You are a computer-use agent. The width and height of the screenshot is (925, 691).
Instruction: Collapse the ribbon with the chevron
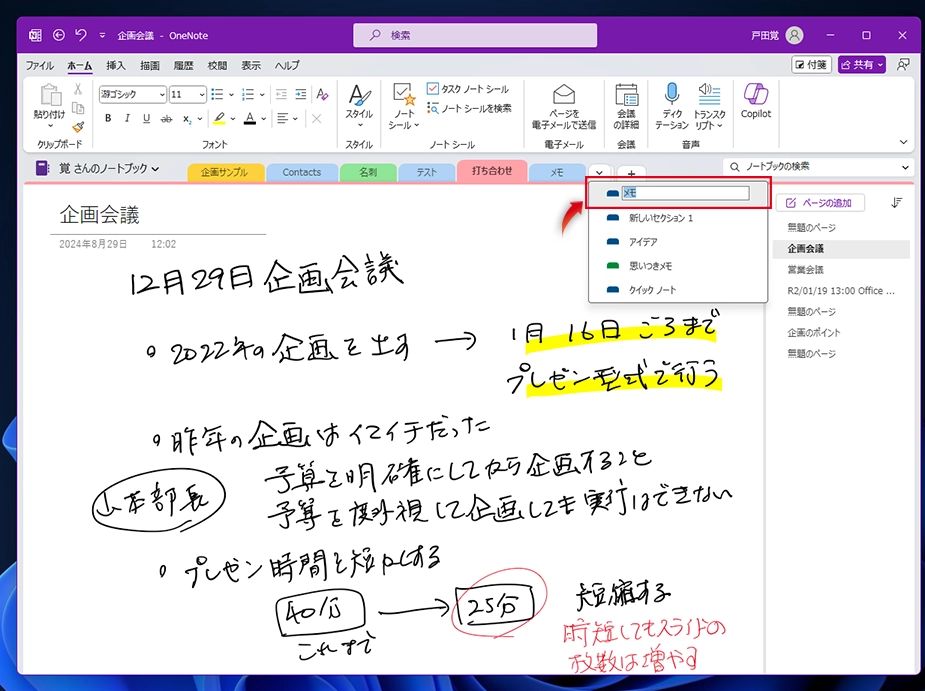pyautogui.click(x=903, y=142)
